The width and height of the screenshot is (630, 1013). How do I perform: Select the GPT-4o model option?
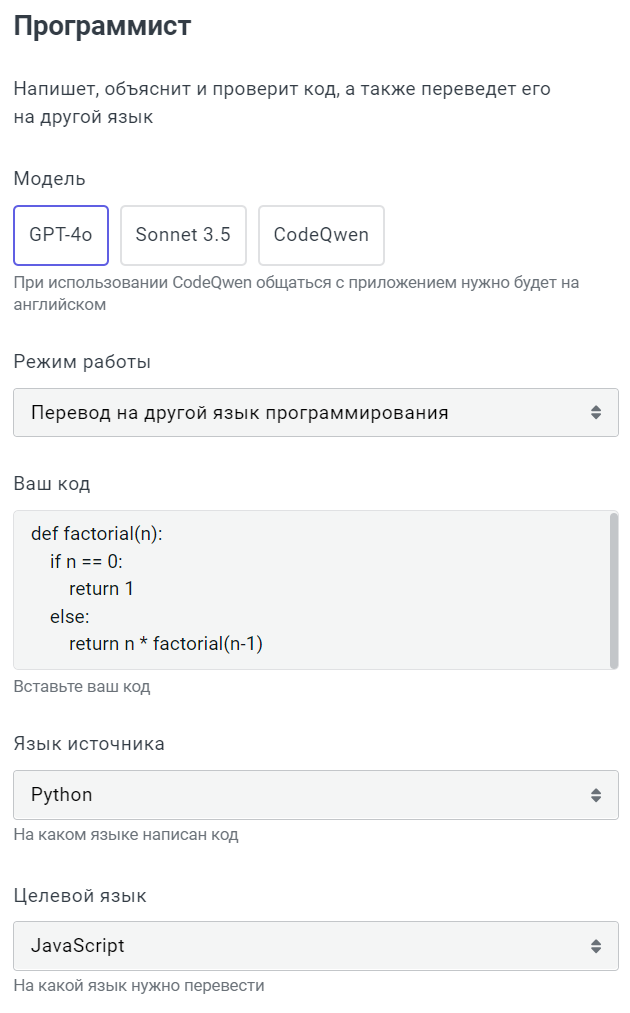[61, 235]
